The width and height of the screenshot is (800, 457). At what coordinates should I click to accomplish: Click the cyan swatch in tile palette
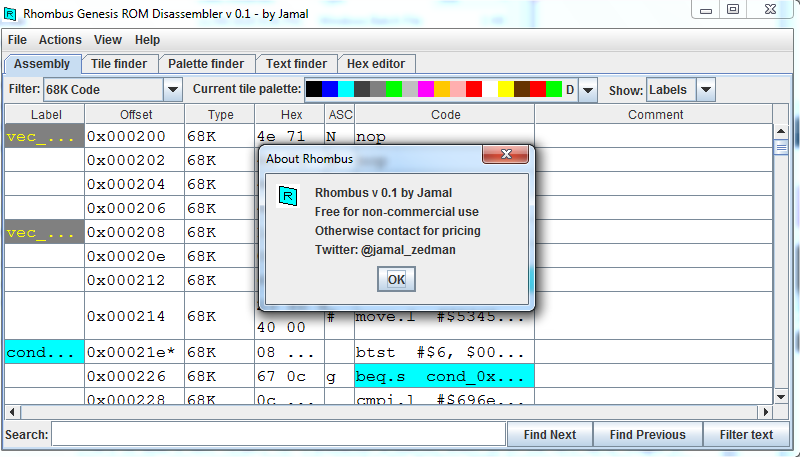(x=346, y=90)
